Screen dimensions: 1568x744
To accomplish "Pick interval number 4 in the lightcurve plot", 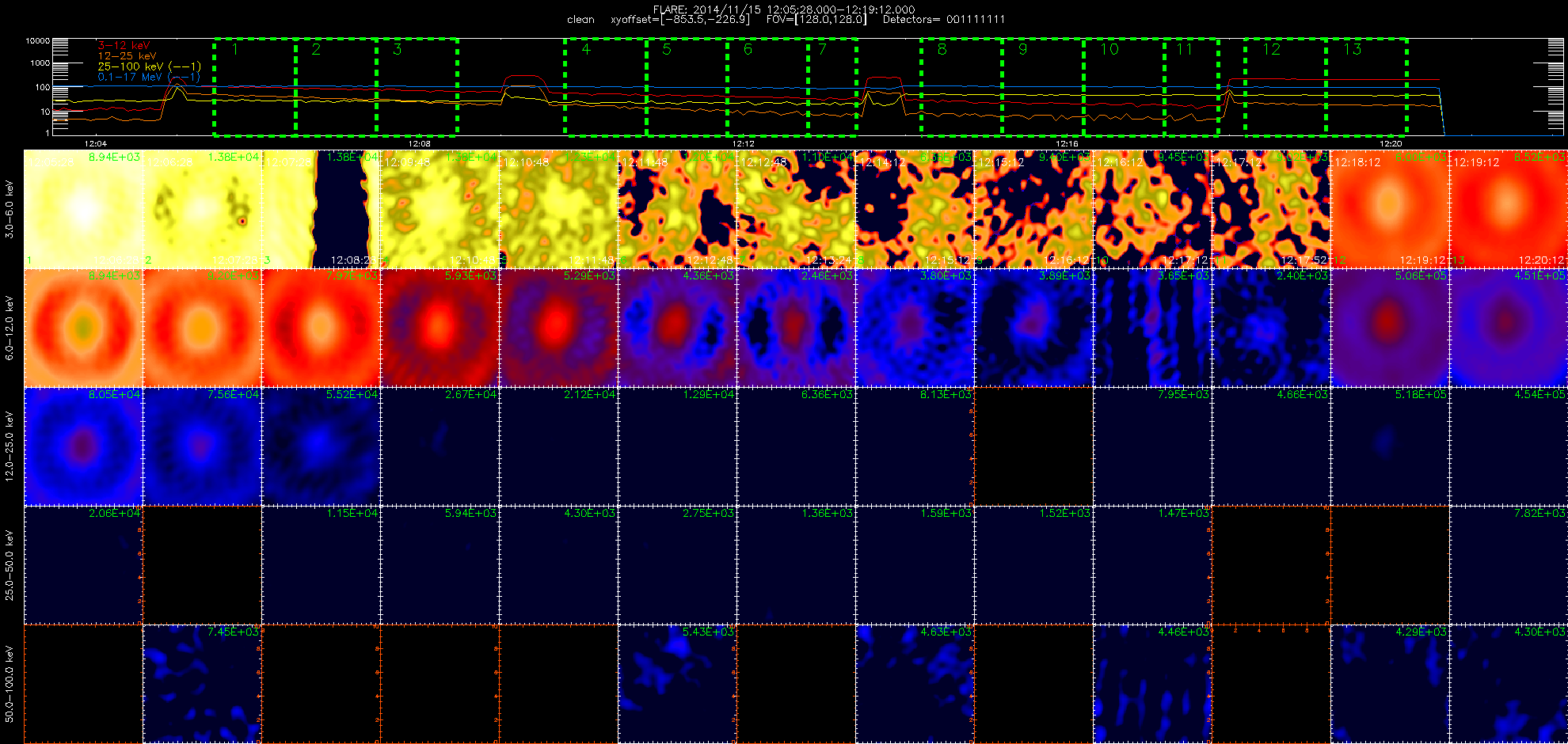I will pos(586,49).
